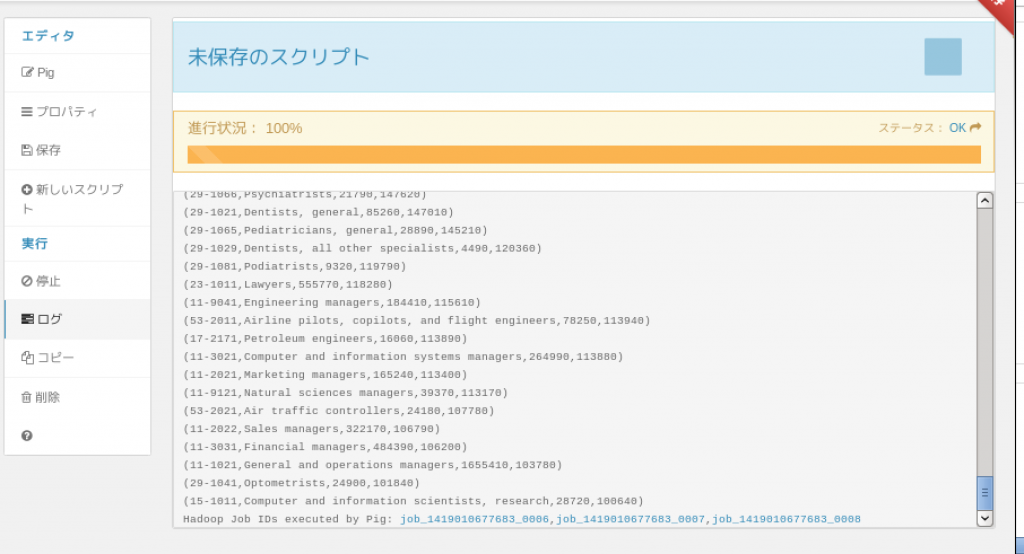Open job_1419010677683_0006 link

(475, 519)
